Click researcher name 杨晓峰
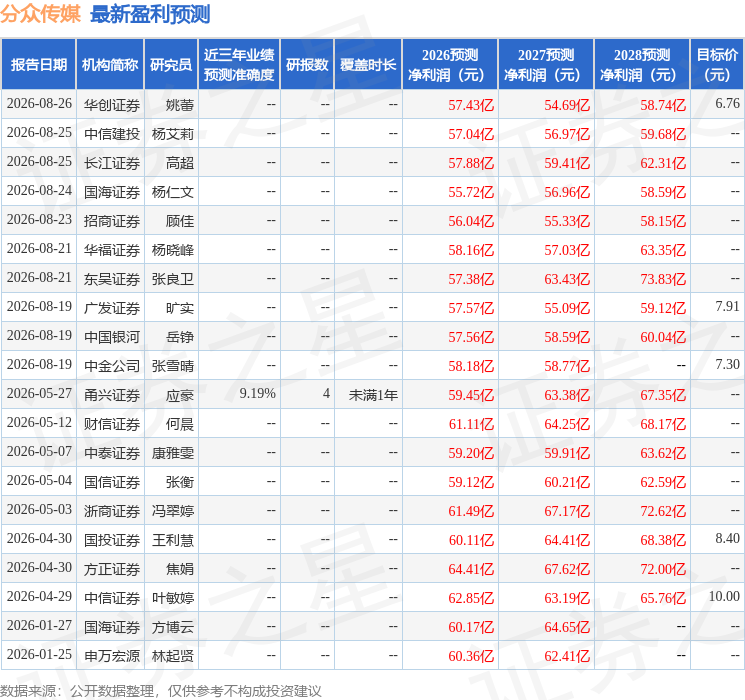This screenshot has width=745, height=700. click(x=172, y=250)
